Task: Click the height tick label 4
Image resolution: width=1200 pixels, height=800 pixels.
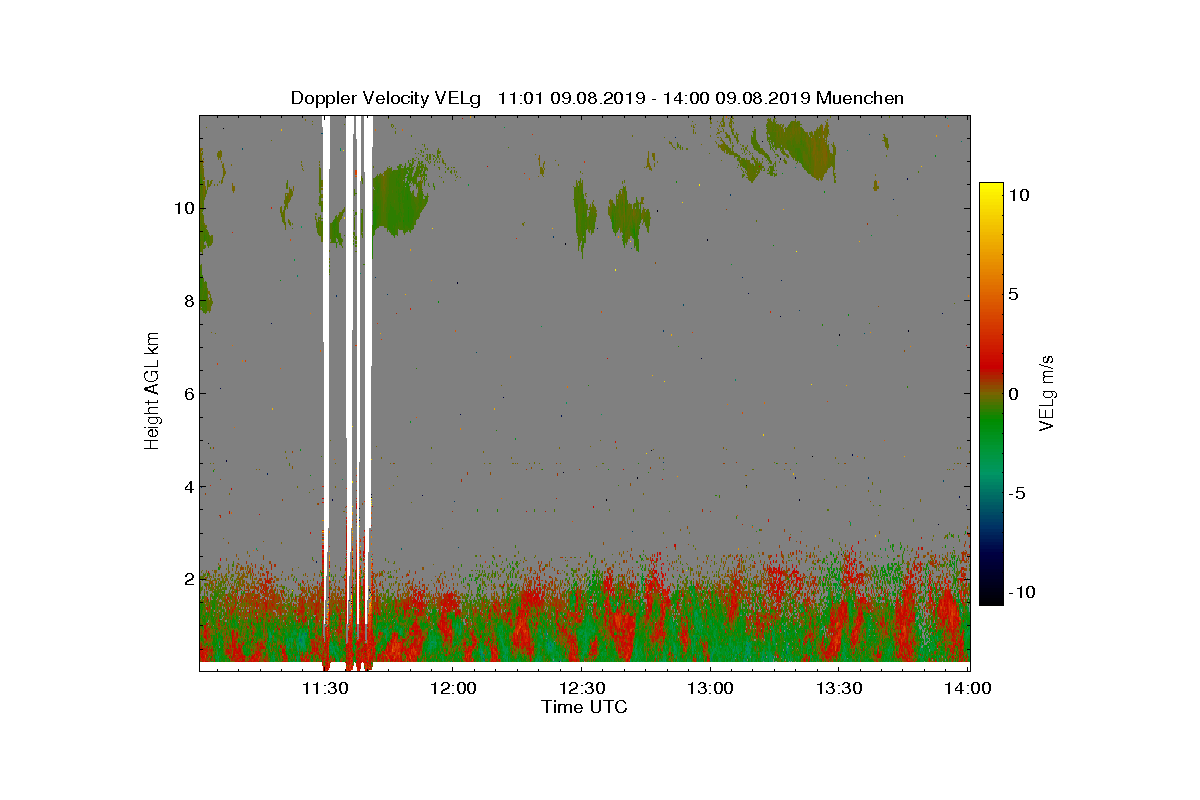Action: click(x=187, y=486)
